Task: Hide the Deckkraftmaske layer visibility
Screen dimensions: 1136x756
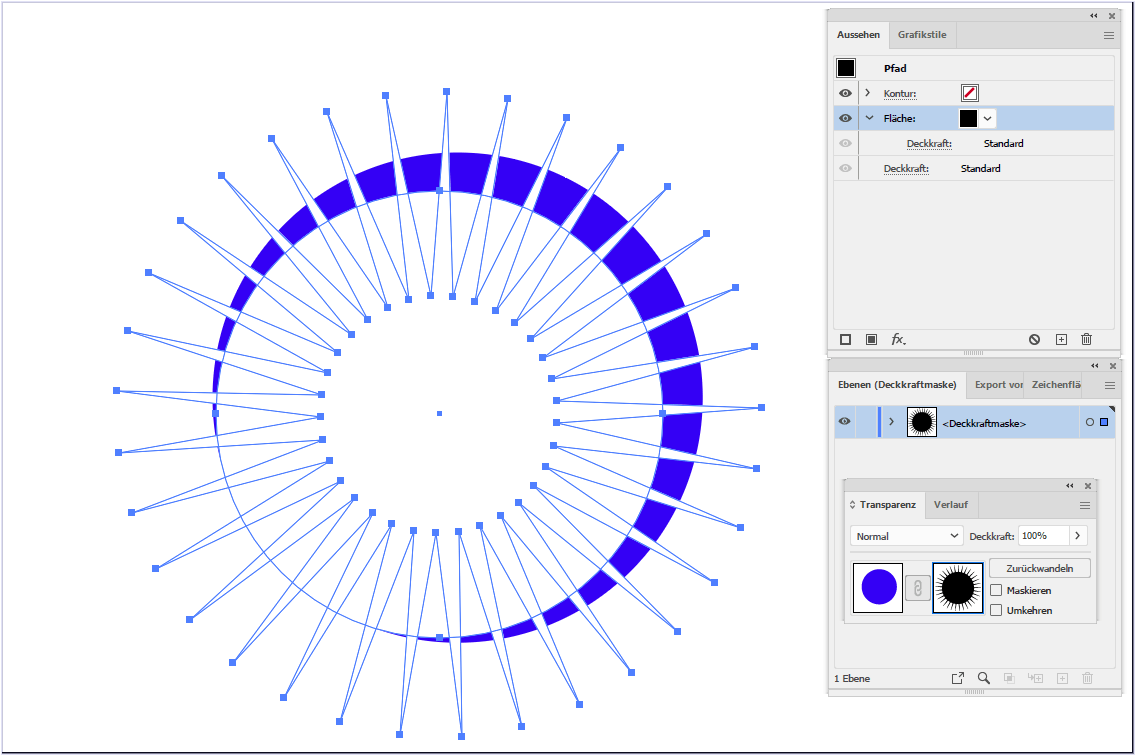Action: [845, 421]
